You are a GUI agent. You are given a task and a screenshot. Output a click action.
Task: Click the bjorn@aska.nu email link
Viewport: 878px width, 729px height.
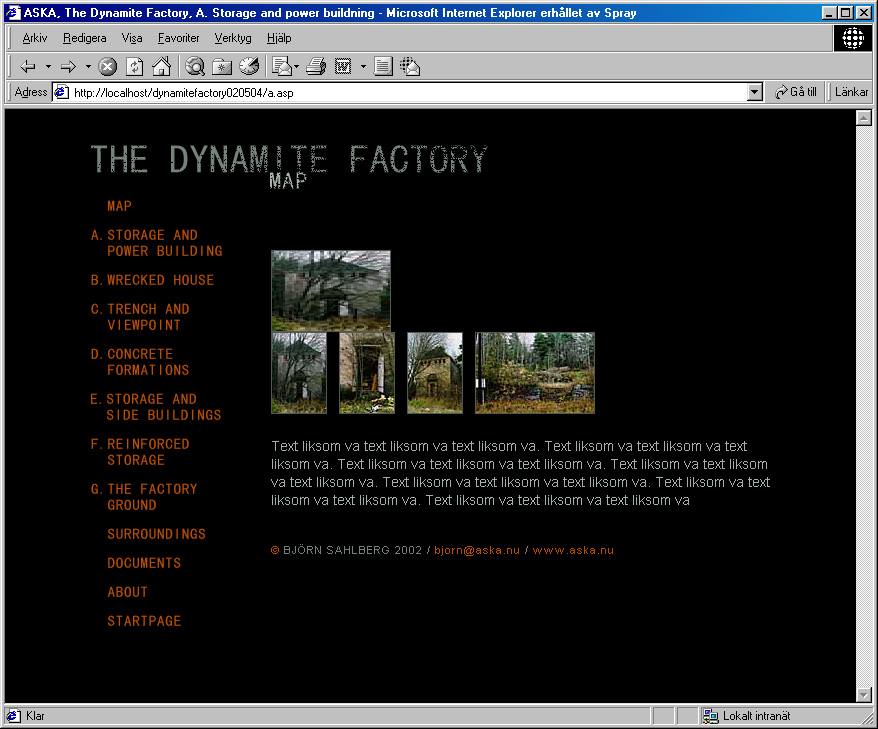(x=477, y=550)
